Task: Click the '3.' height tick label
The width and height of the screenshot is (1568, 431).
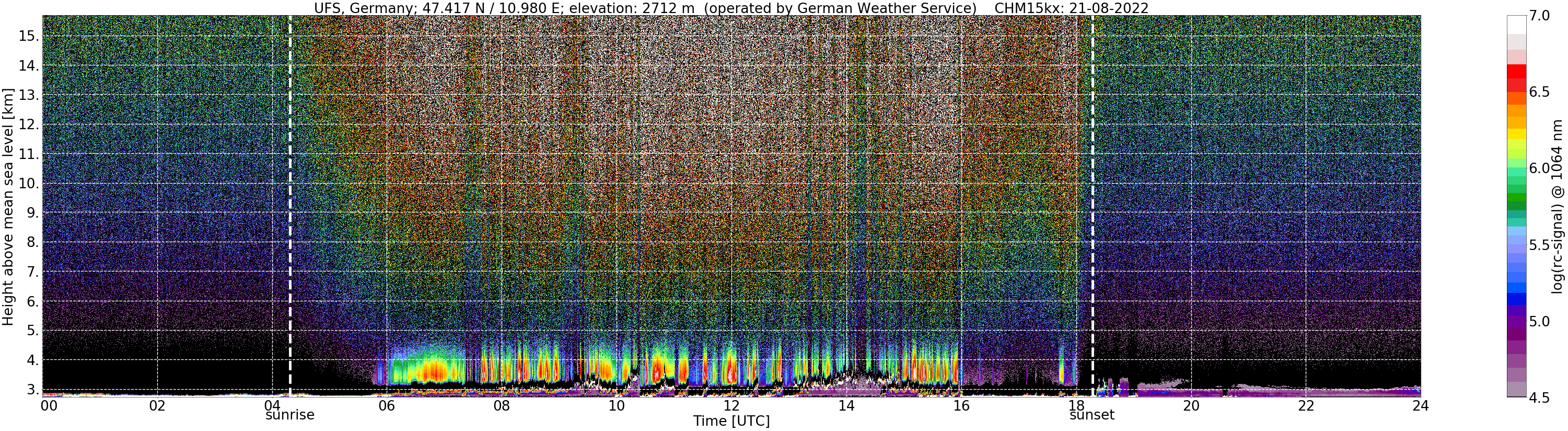Action: [32, 390]
